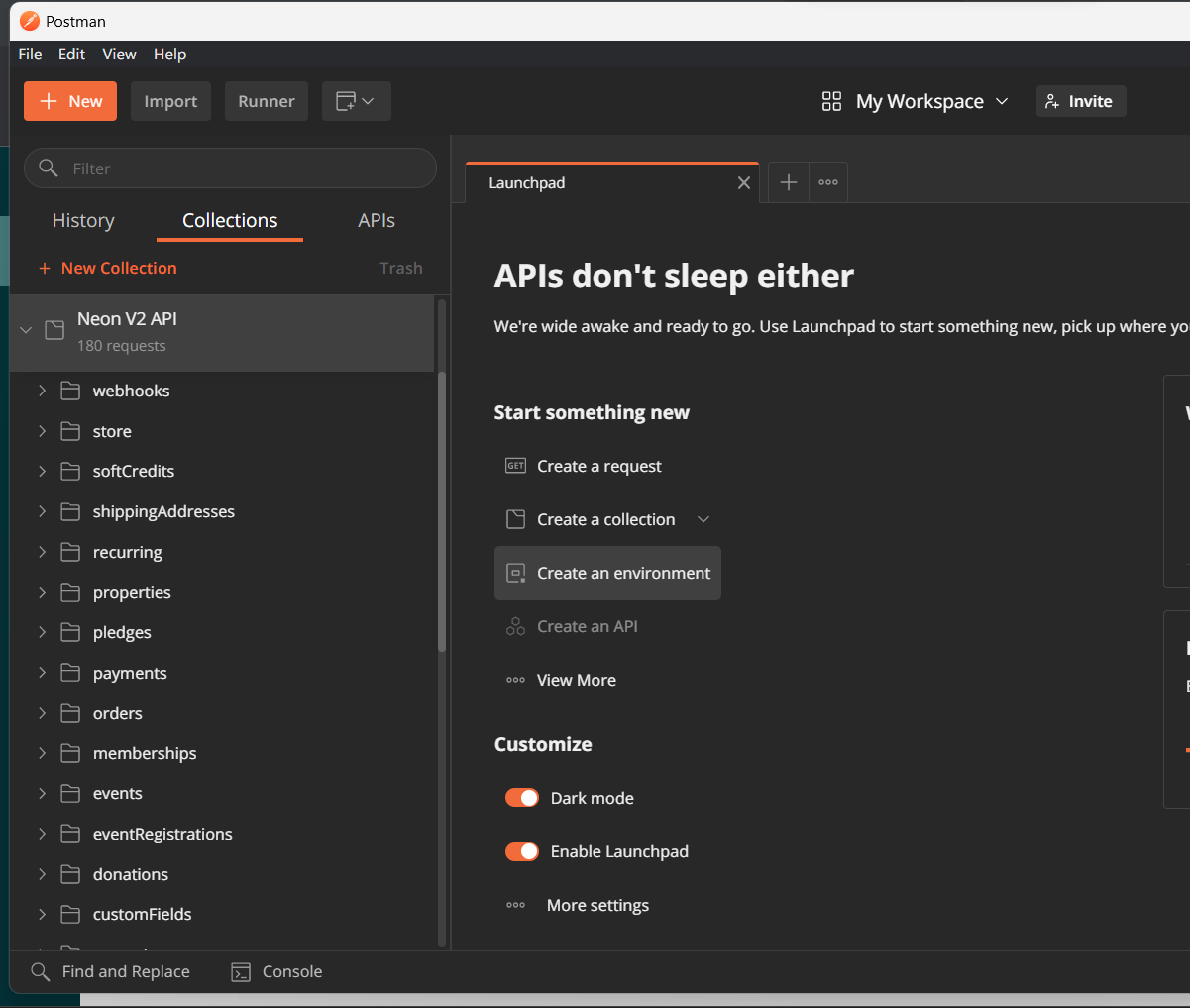1190x1008 pixels.
Task: Expand the eventRegistrations folder chevron
Action: 42,834
